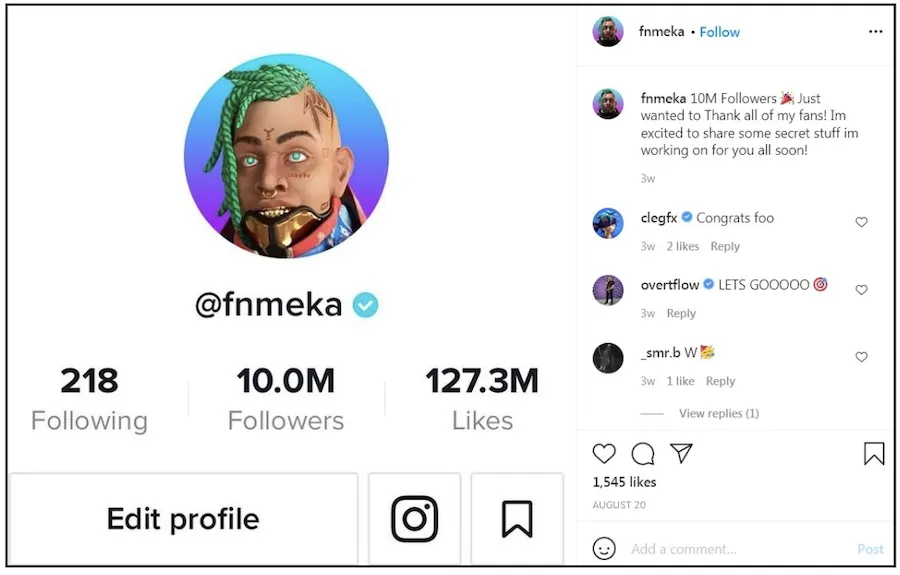Expand View replies (1)
The width and height of the screenshot is (900, 575).
pyautogui.click(x=719, y=413)
